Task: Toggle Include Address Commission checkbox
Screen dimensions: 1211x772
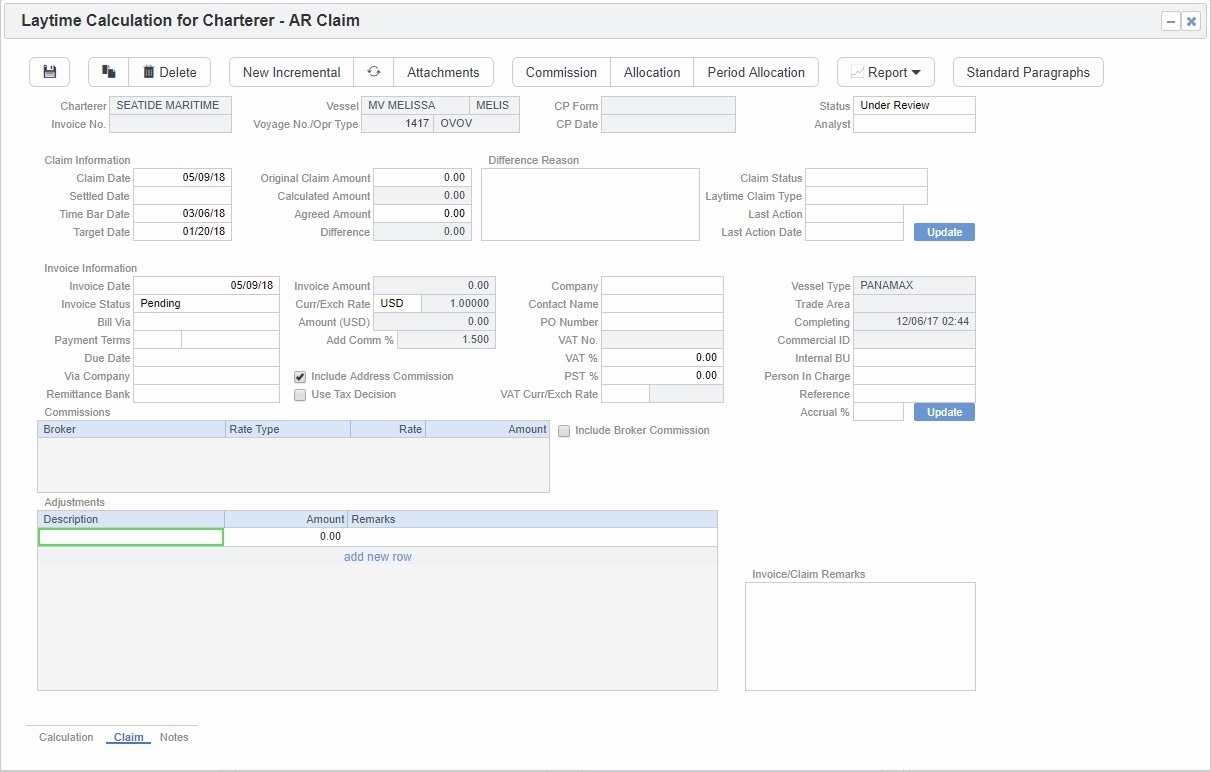Action: 300,377
